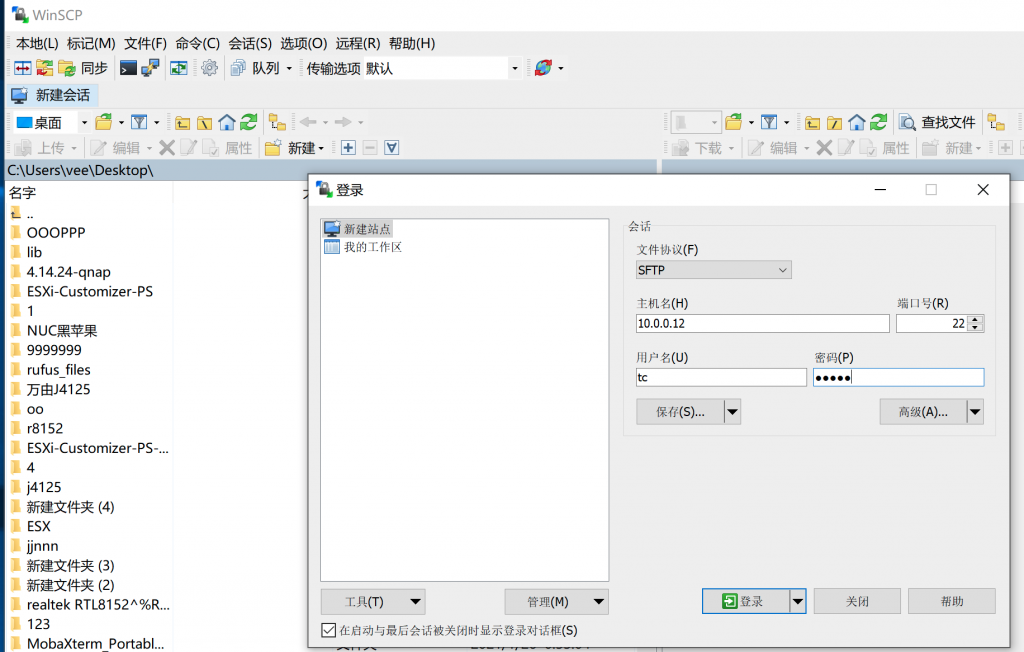Click the 密码 password field

coord(898,377)
